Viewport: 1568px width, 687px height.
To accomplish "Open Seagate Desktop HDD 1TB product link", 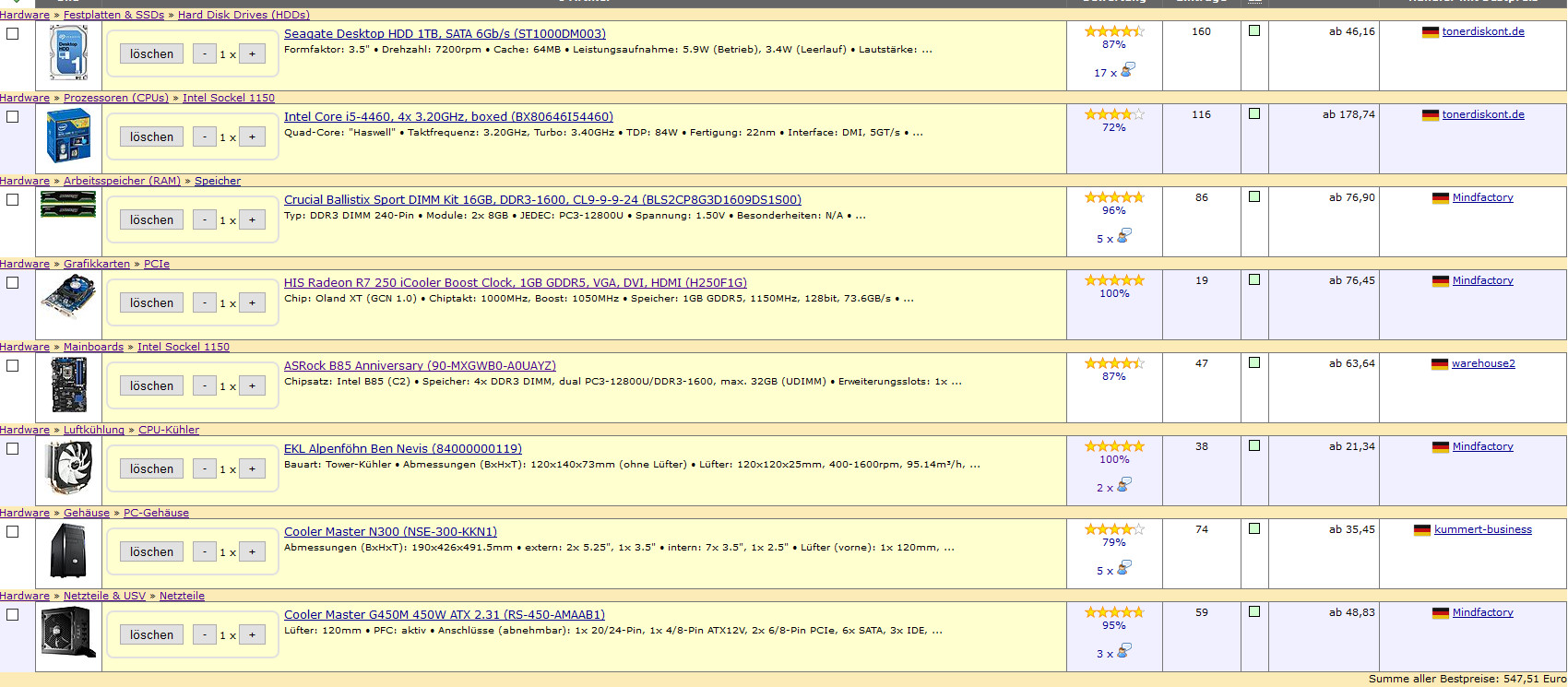I will [445, 34].
